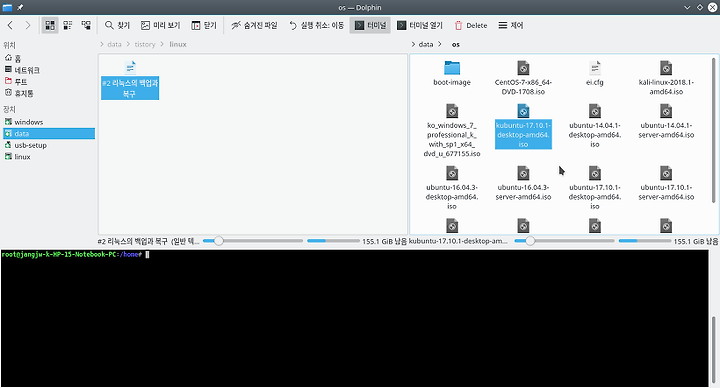Click 터미널 열기 to open a terminal
Image resolution: width=720 pixels, height=388 pixels.
point(420,25)
